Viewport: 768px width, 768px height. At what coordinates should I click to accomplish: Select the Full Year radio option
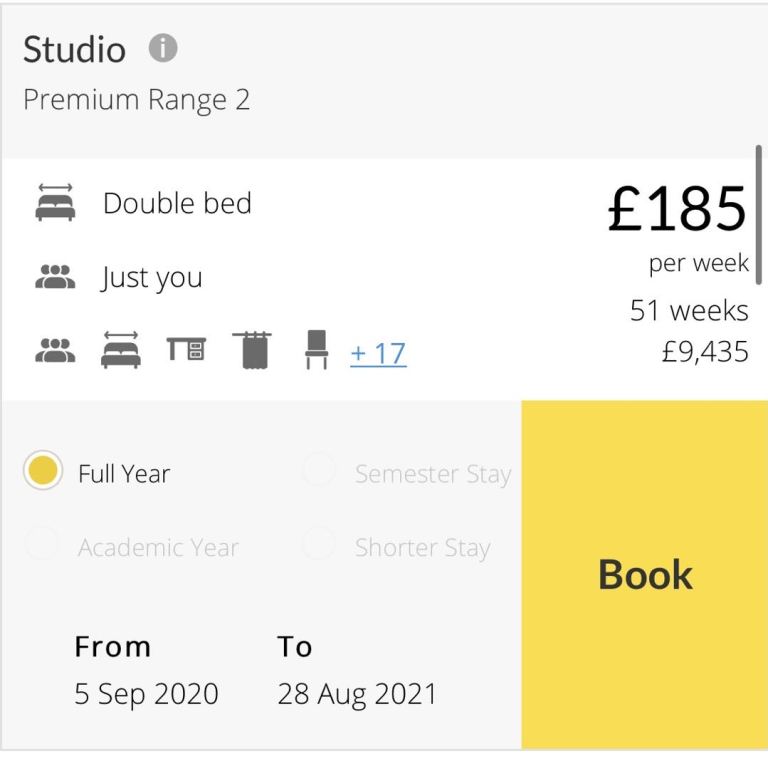point(43,470)
